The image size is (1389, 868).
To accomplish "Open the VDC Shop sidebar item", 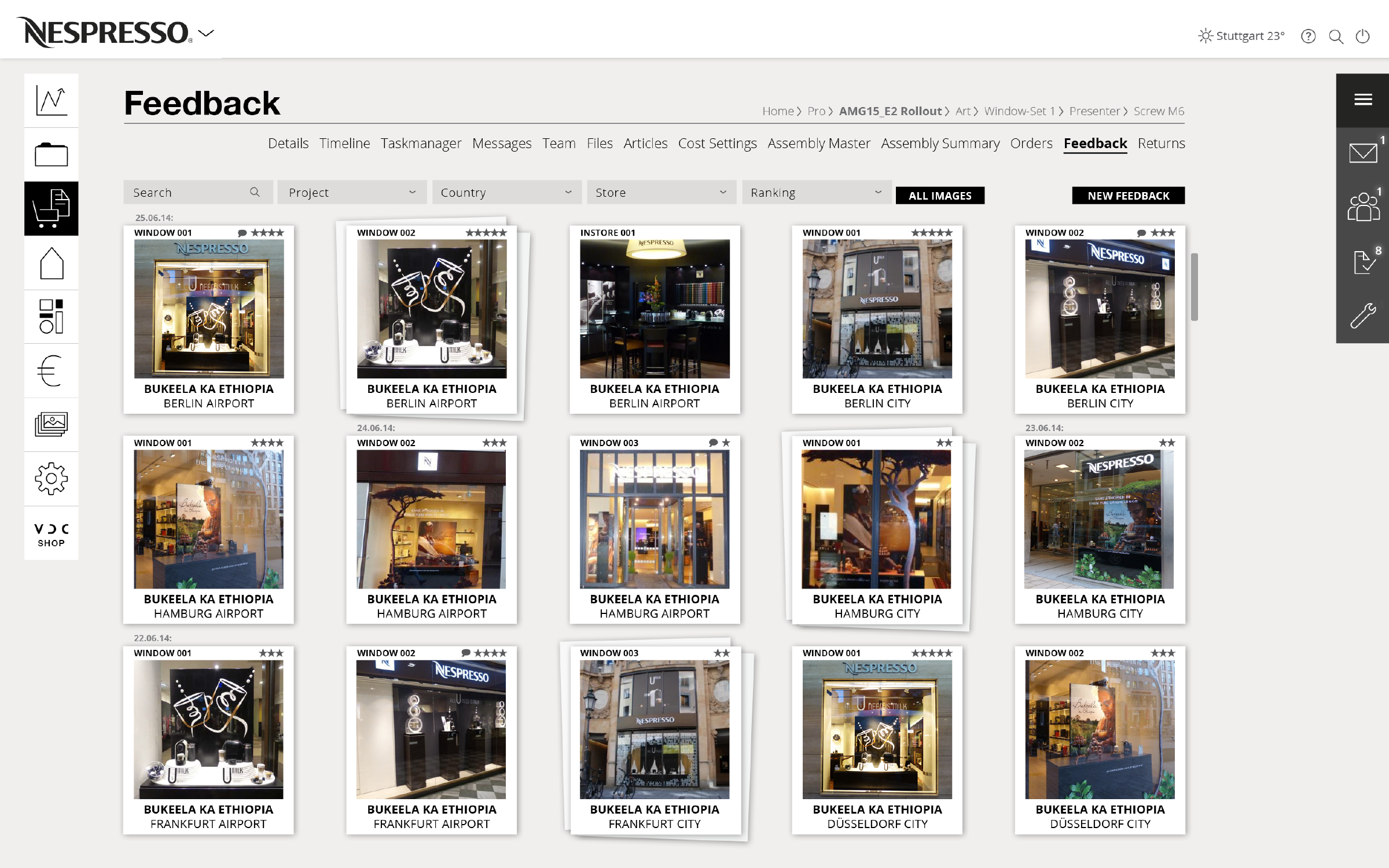I will 52,534.
